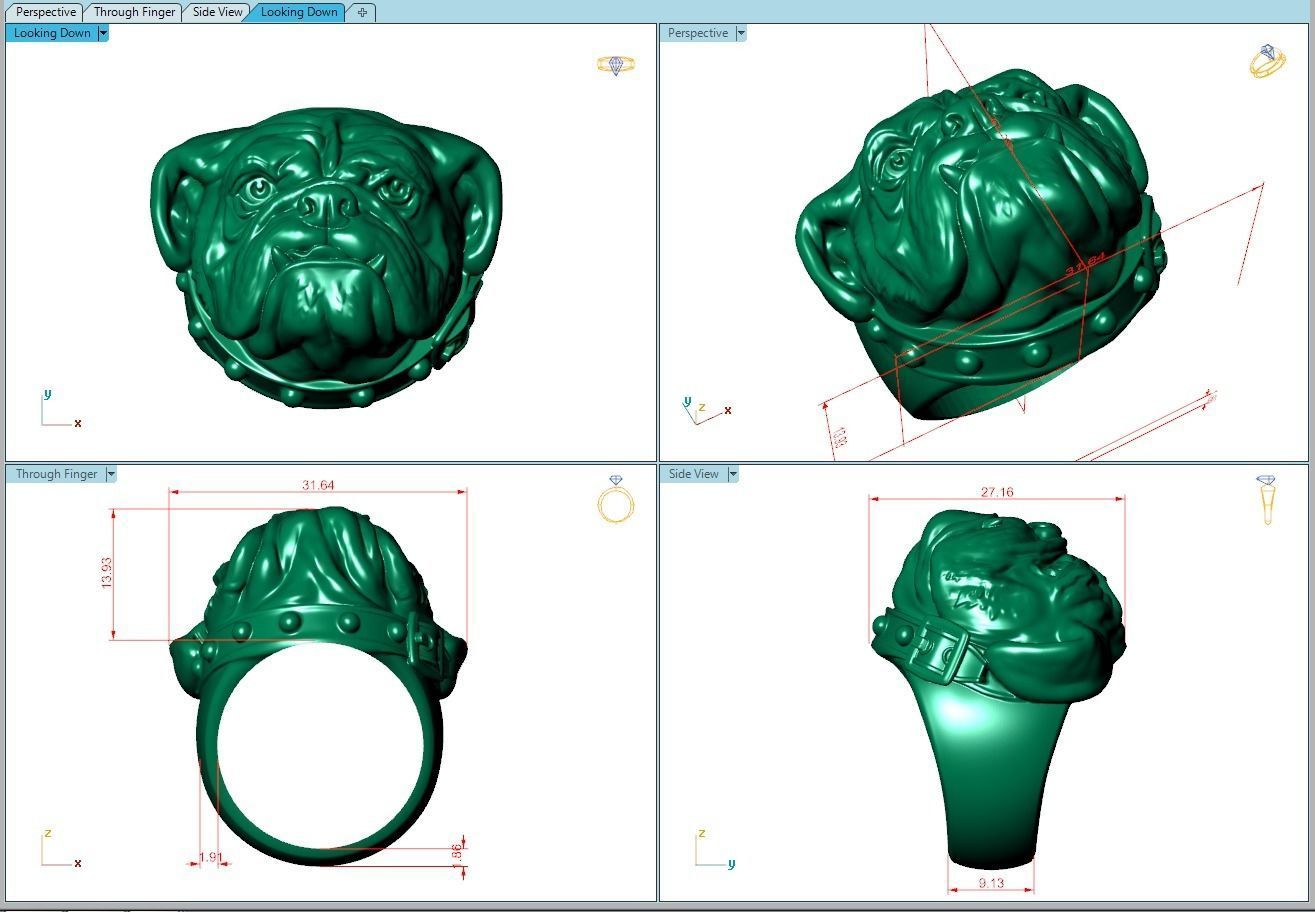The height and width of the screenshot is (912, 1315).
Task: Click the XYZ axis indicator in Perspective viewport
Action: tap(706, 409)
